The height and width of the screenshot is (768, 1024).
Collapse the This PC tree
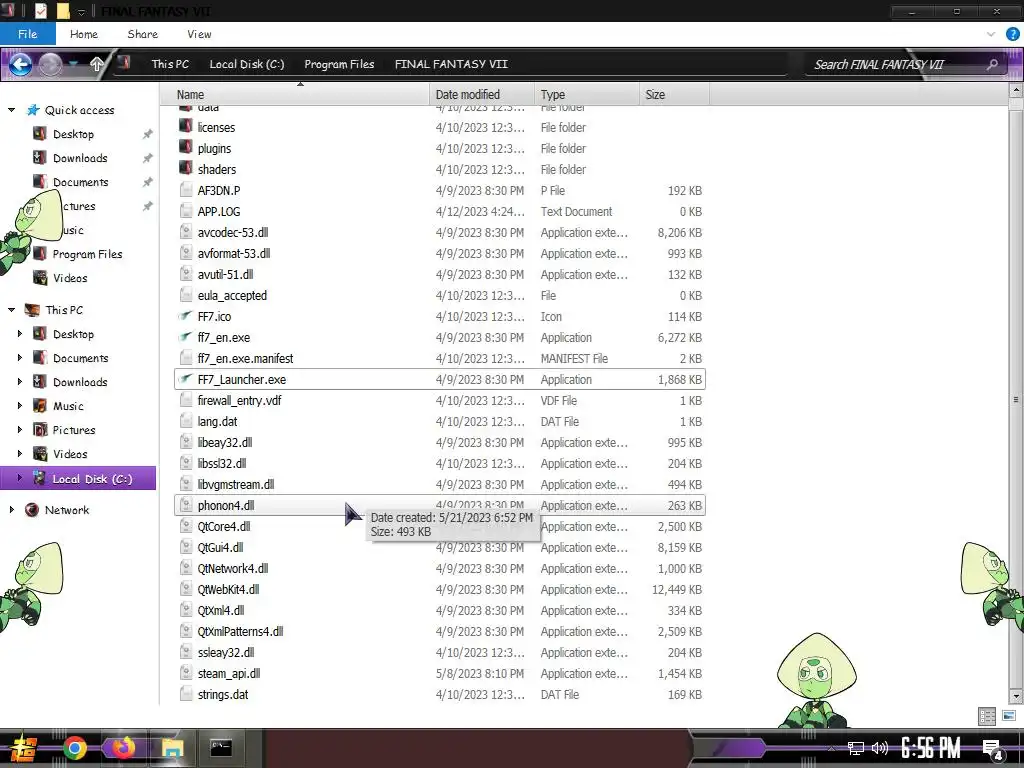click(x=11, y=310)
